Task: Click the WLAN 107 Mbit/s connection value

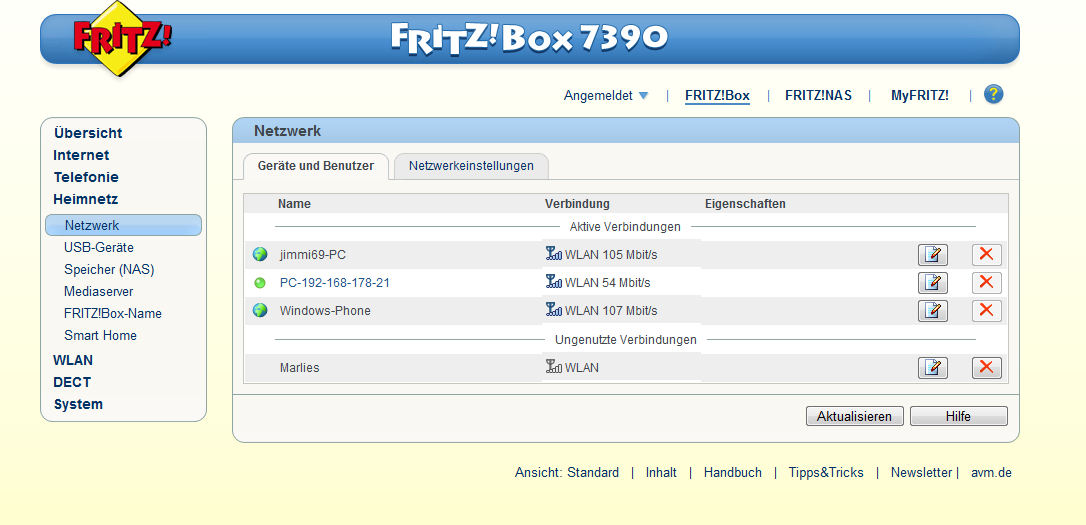Action: [611, 311]
